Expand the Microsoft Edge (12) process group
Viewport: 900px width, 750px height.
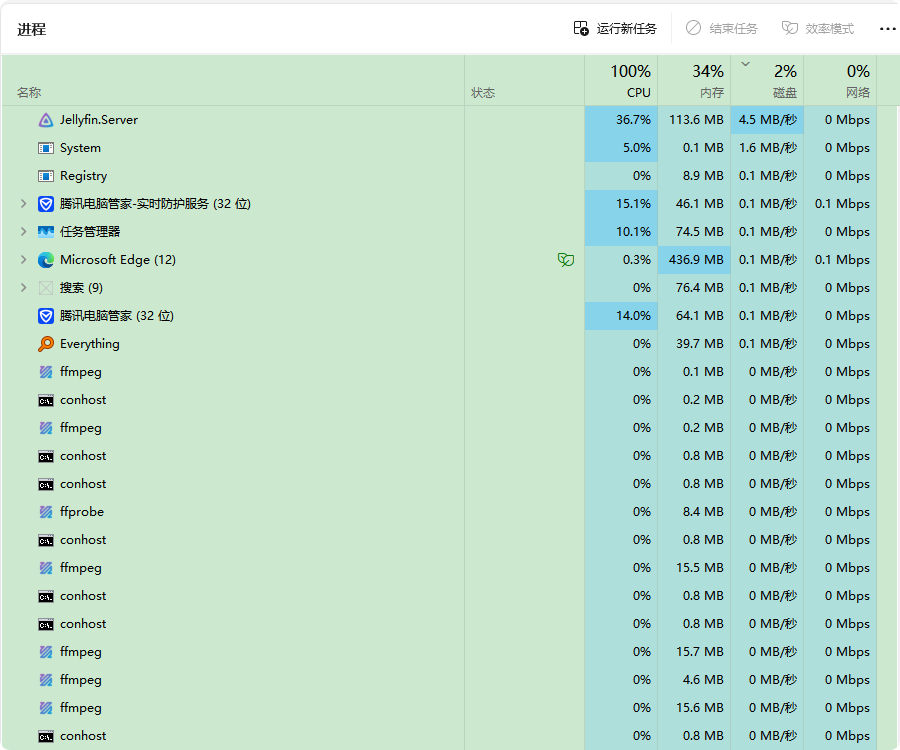pyautogui.click(x=23, y=260)
